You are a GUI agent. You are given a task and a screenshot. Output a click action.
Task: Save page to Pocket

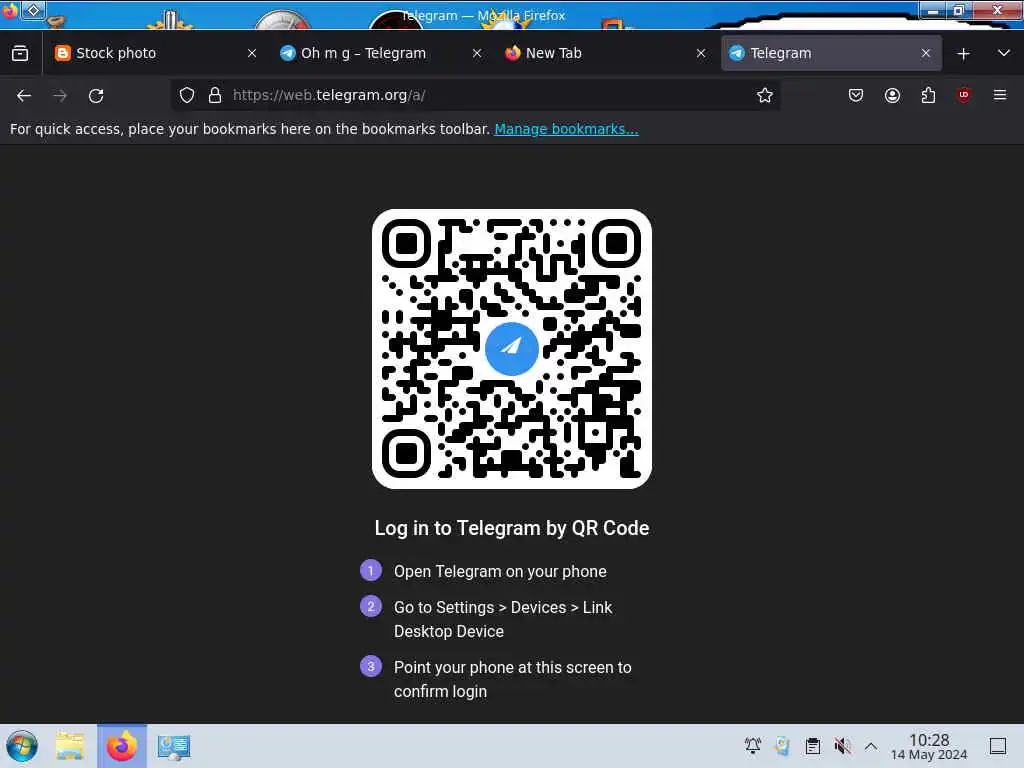click(x=856, y=95)
